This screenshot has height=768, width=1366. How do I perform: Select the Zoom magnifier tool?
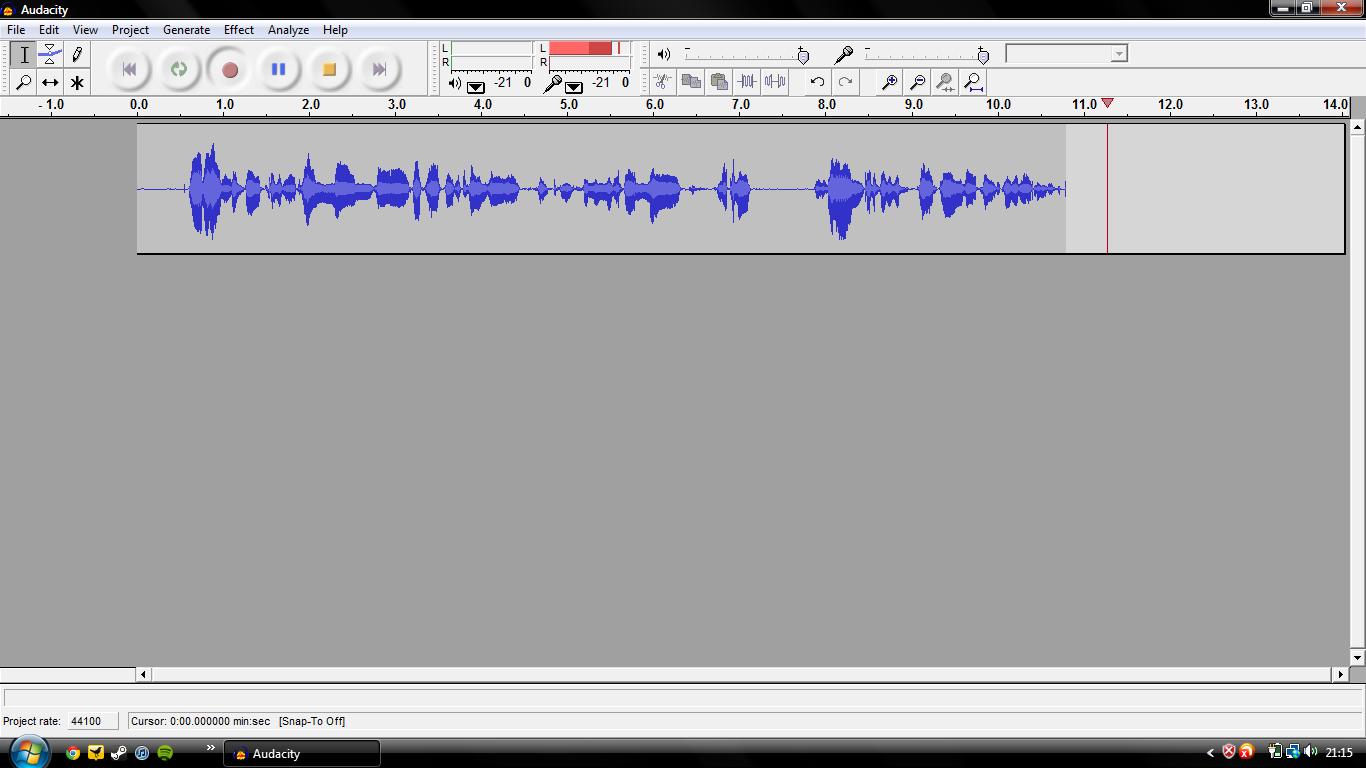pos(24,82)
